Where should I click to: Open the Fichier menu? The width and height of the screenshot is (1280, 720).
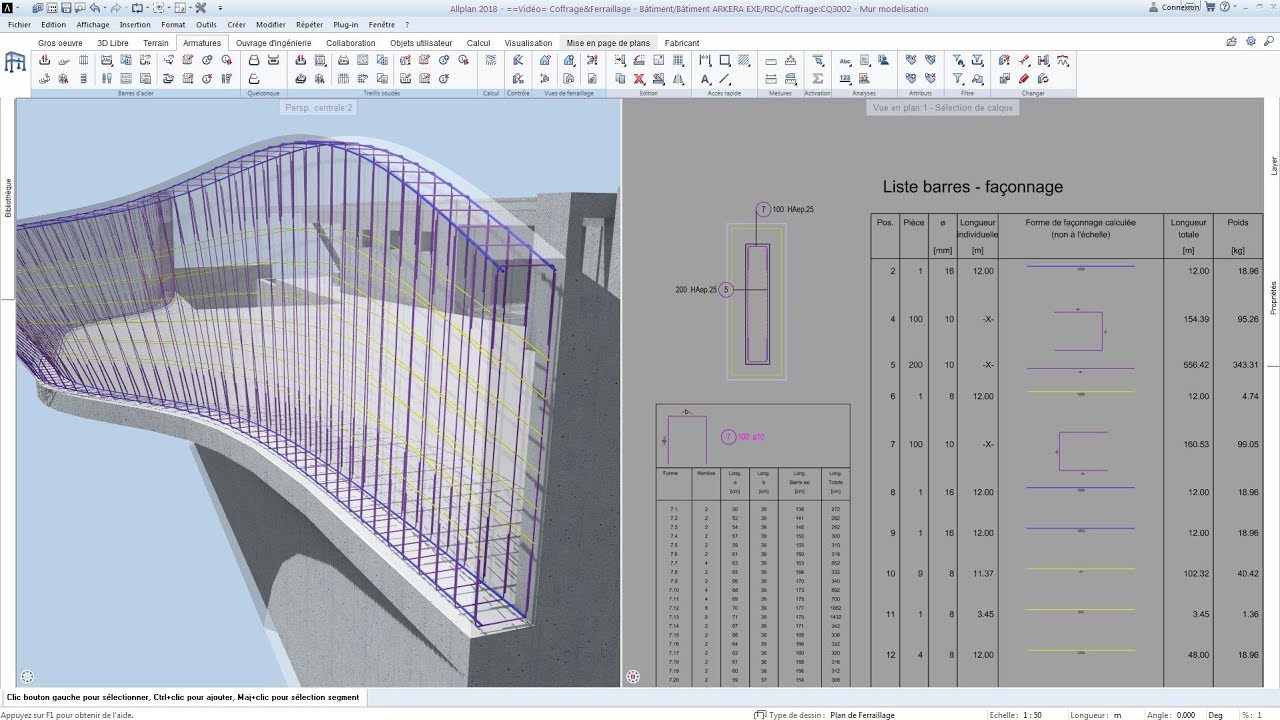[19, 24]
